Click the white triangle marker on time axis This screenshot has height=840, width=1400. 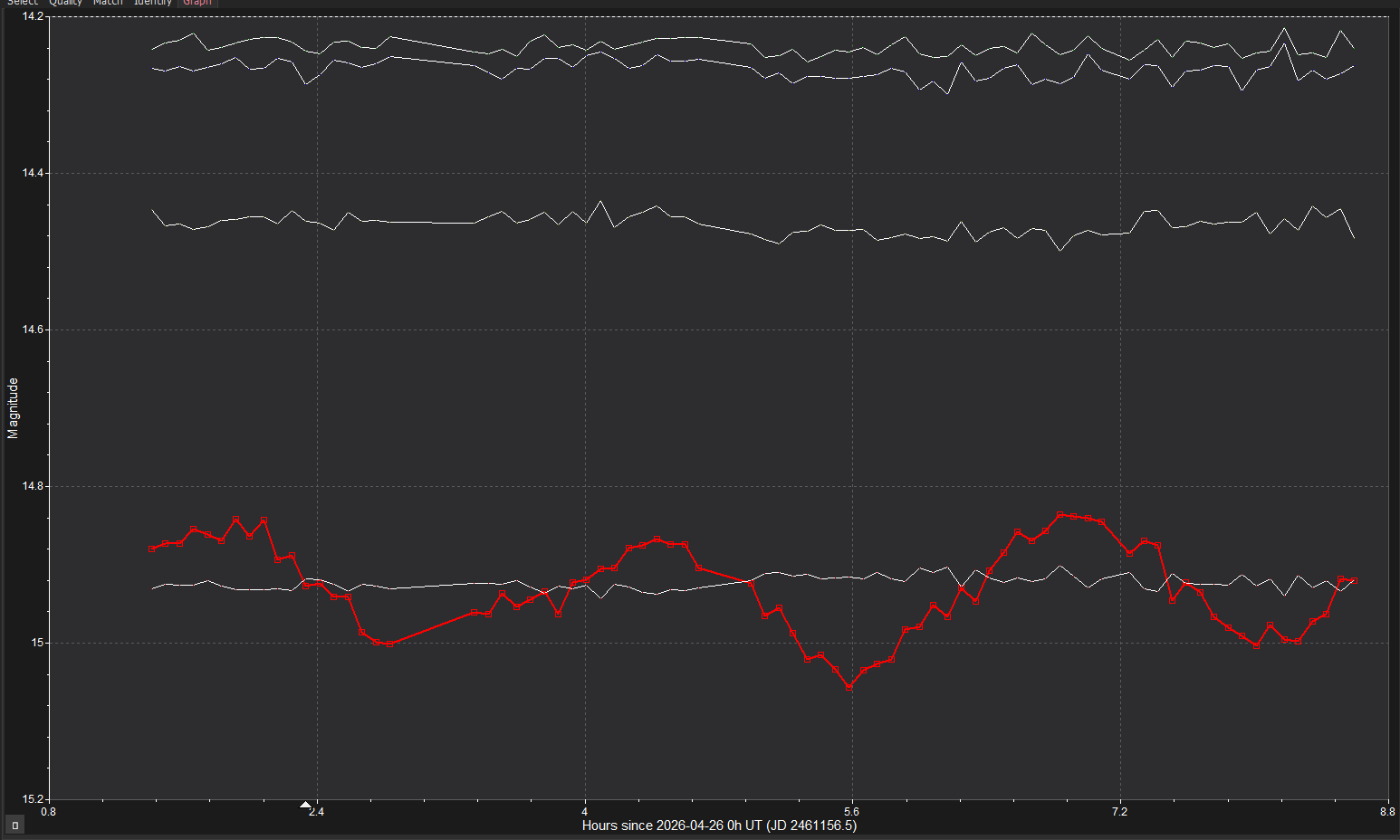(305, 805)
